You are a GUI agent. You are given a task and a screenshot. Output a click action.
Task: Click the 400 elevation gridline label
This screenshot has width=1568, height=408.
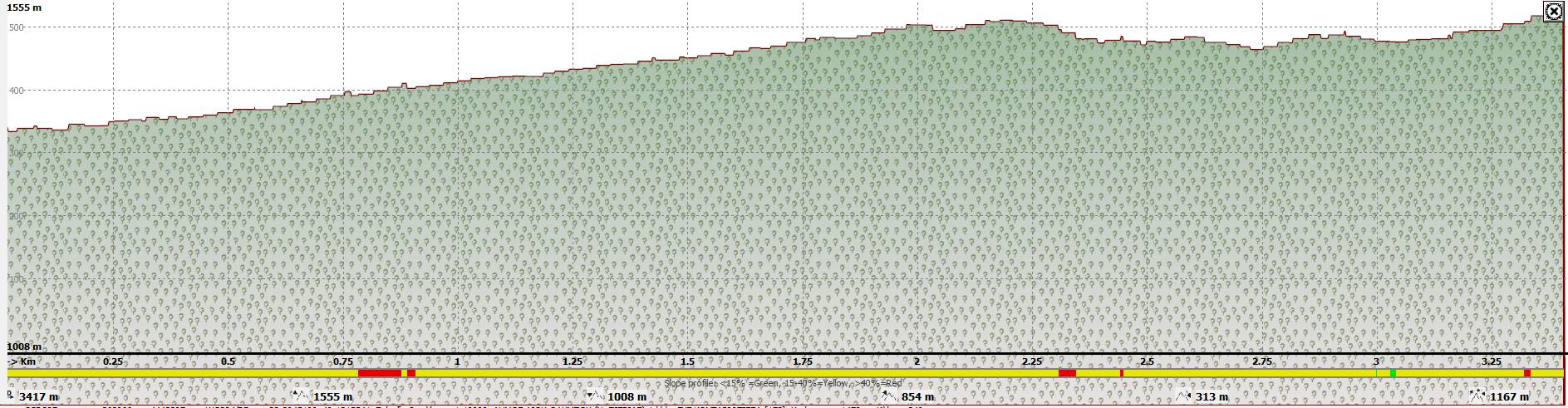click(x=16, y=91)
